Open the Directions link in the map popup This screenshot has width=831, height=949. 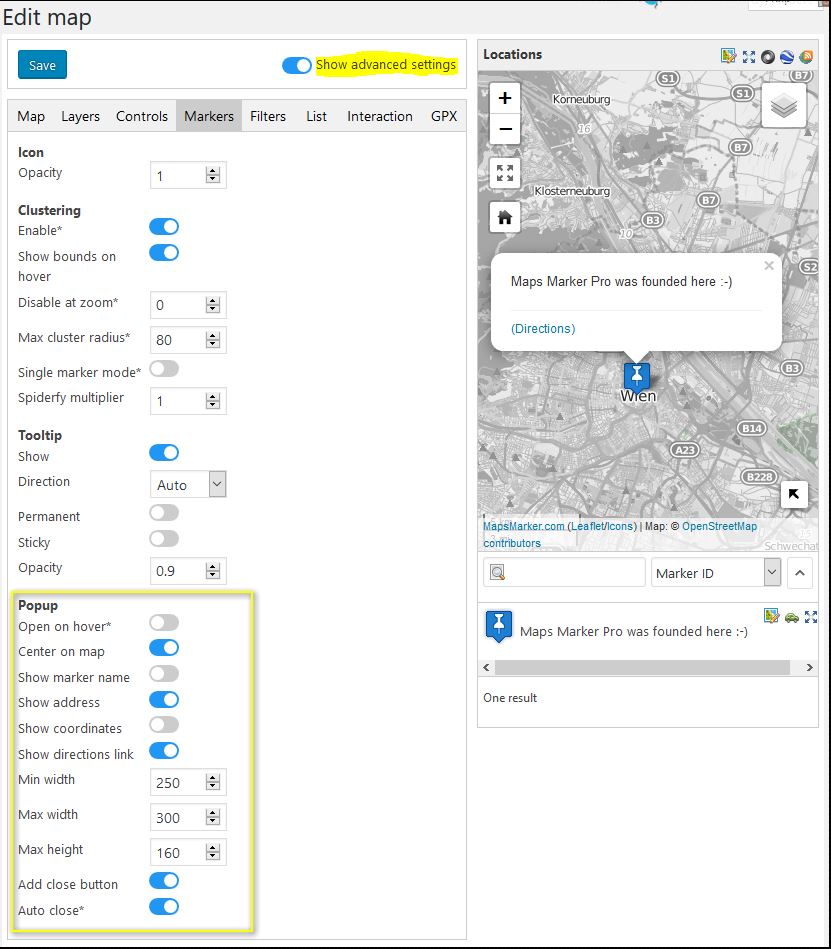[x=542, y=328]
